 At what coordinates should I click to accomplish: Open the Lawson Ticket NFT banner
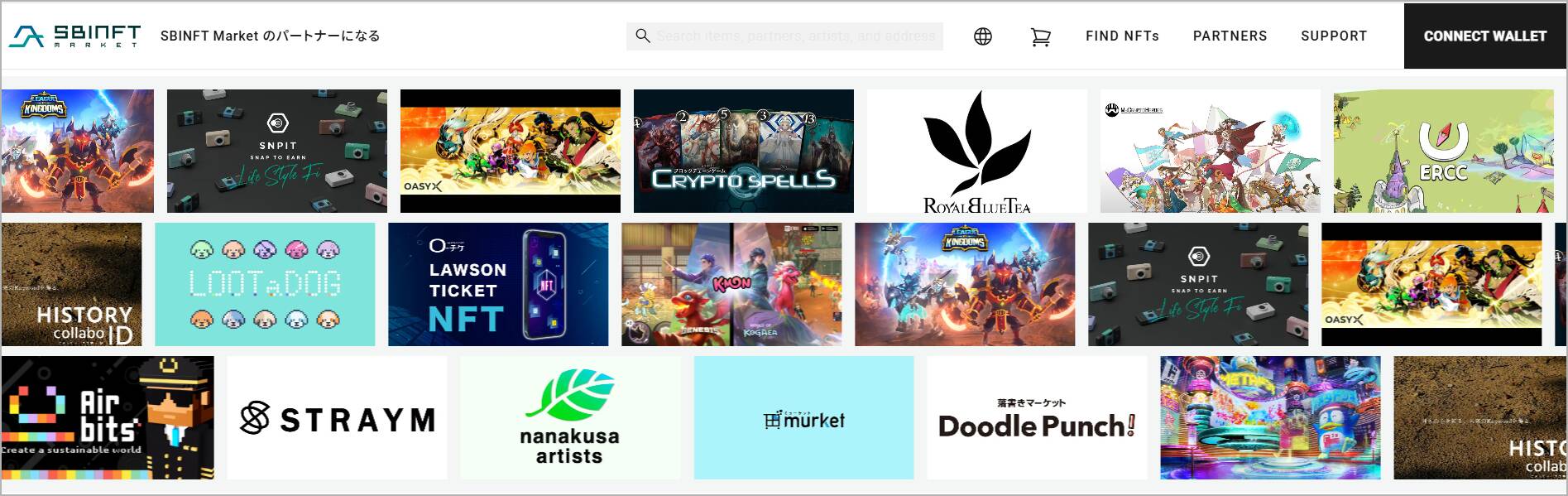(498, 284)
